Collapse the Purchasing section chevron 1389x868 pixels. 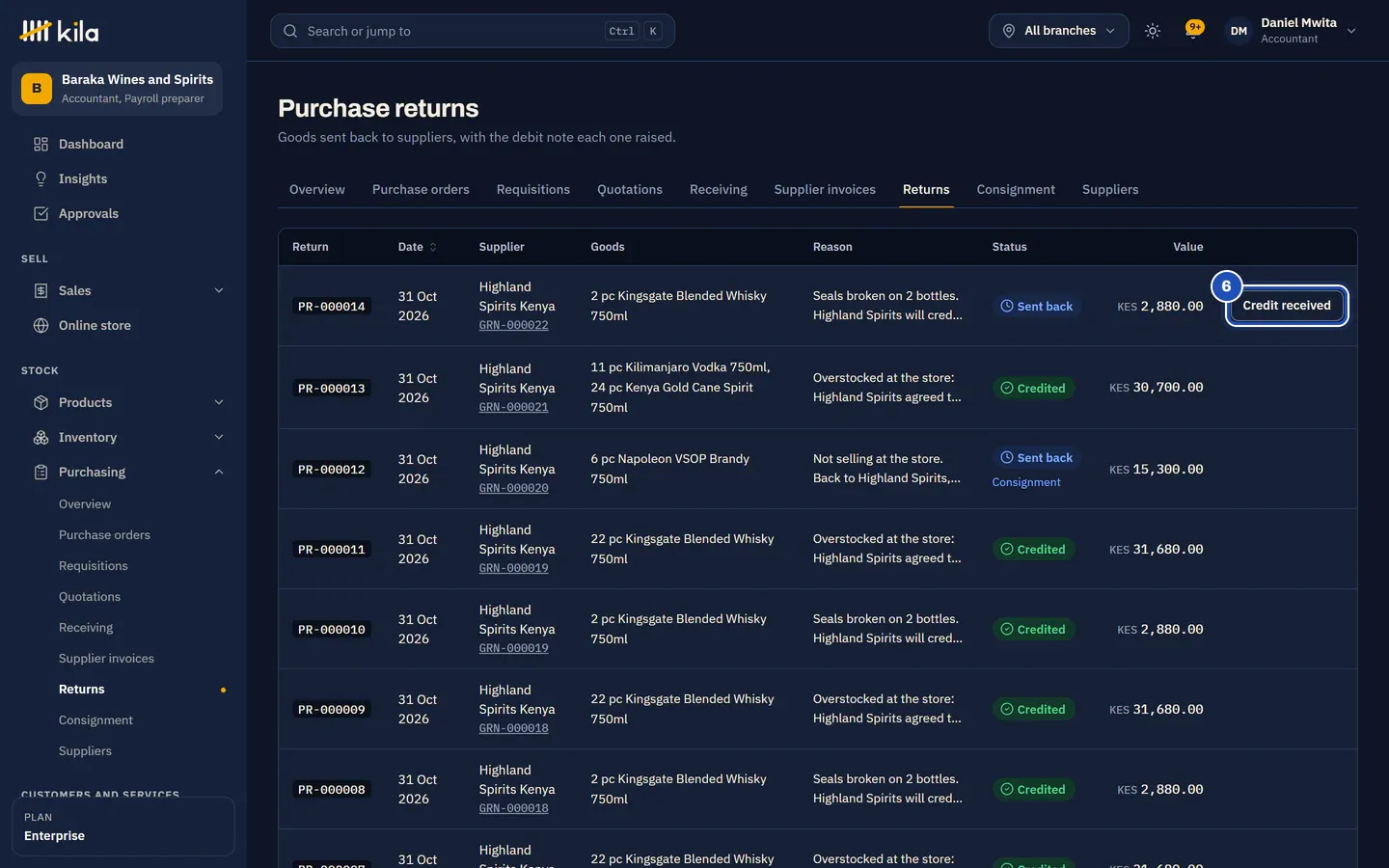(219, 472)
